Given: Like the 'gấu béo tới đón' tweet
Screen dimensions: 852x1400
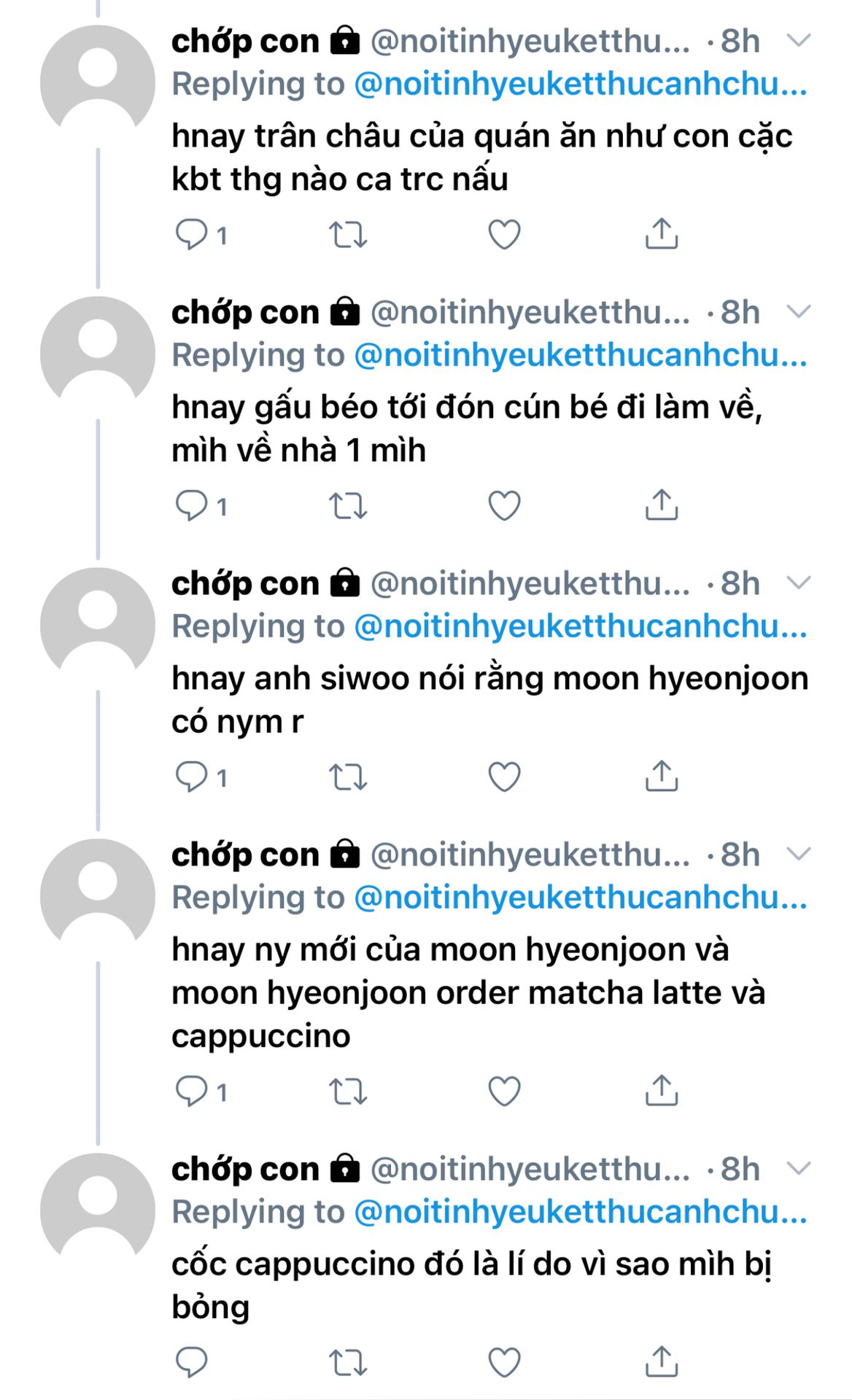Looking at the screenshot, I should click(504, 506).
